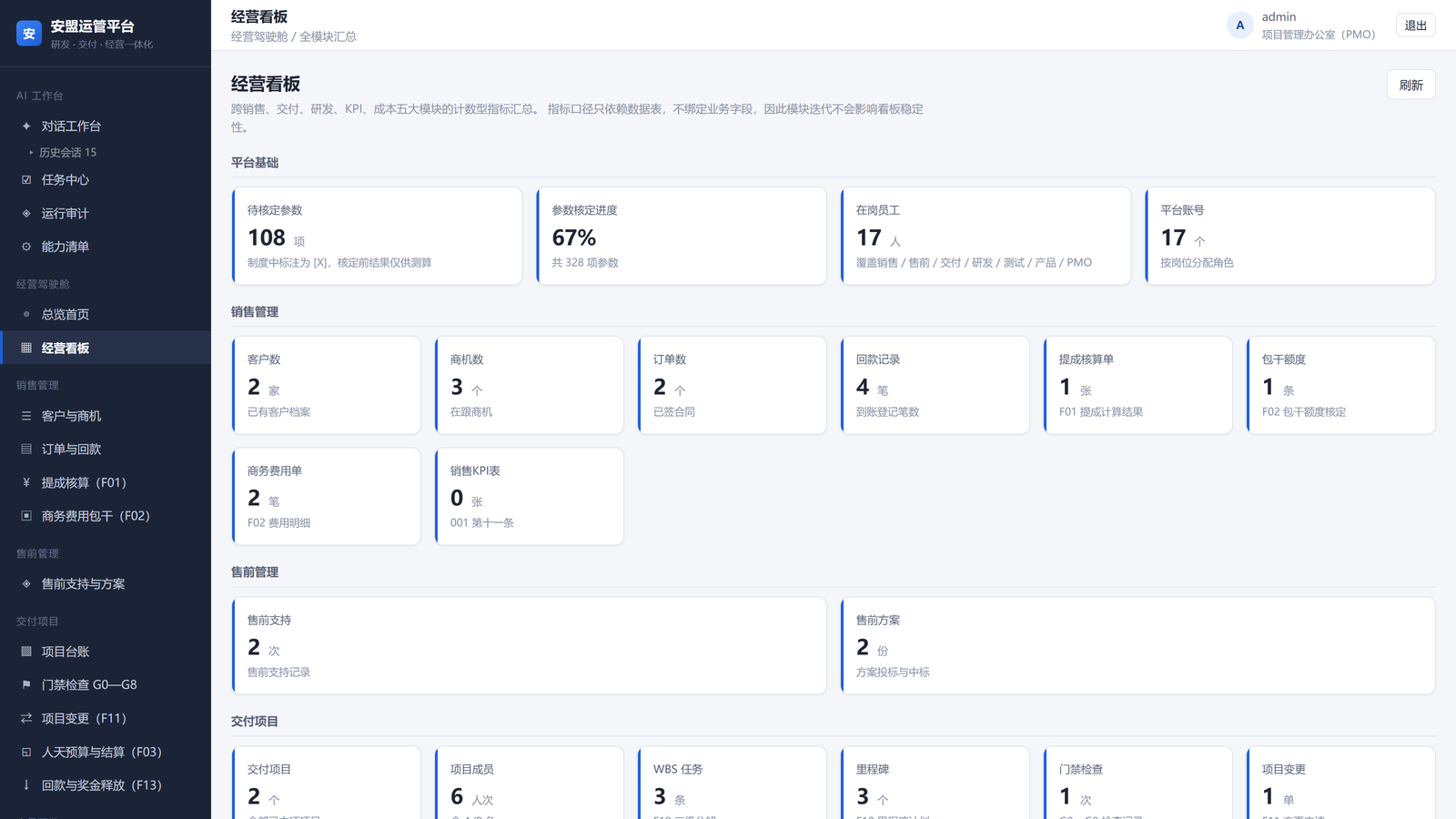
Task: Open the 待核定参数 108 card
Action: click(x=377, y=236)
